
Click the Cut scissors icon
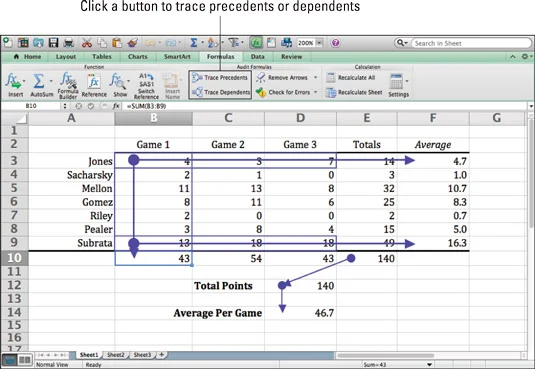[87, 43]
